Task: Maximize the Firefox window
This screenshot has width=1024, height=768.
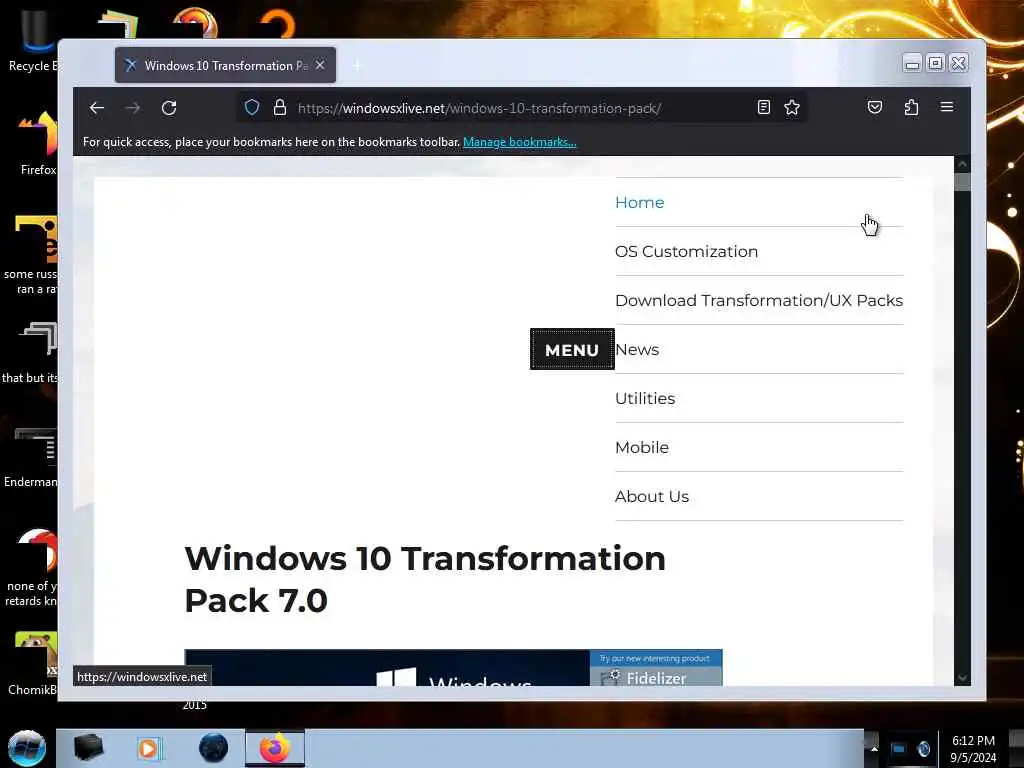Action: (935, 63)
